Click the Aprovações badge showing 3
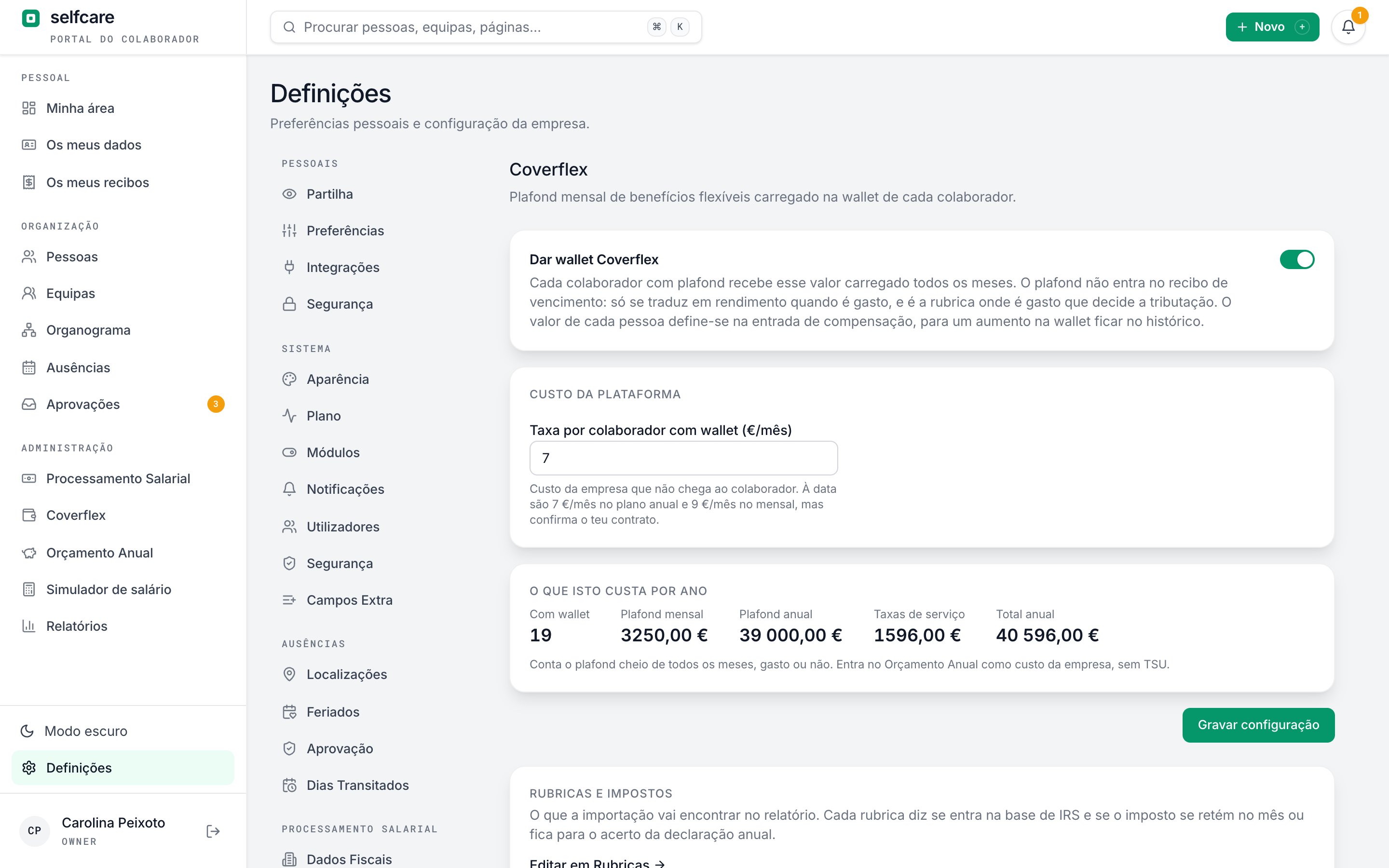Screen dimensions: 1389x868 point(216,404)
